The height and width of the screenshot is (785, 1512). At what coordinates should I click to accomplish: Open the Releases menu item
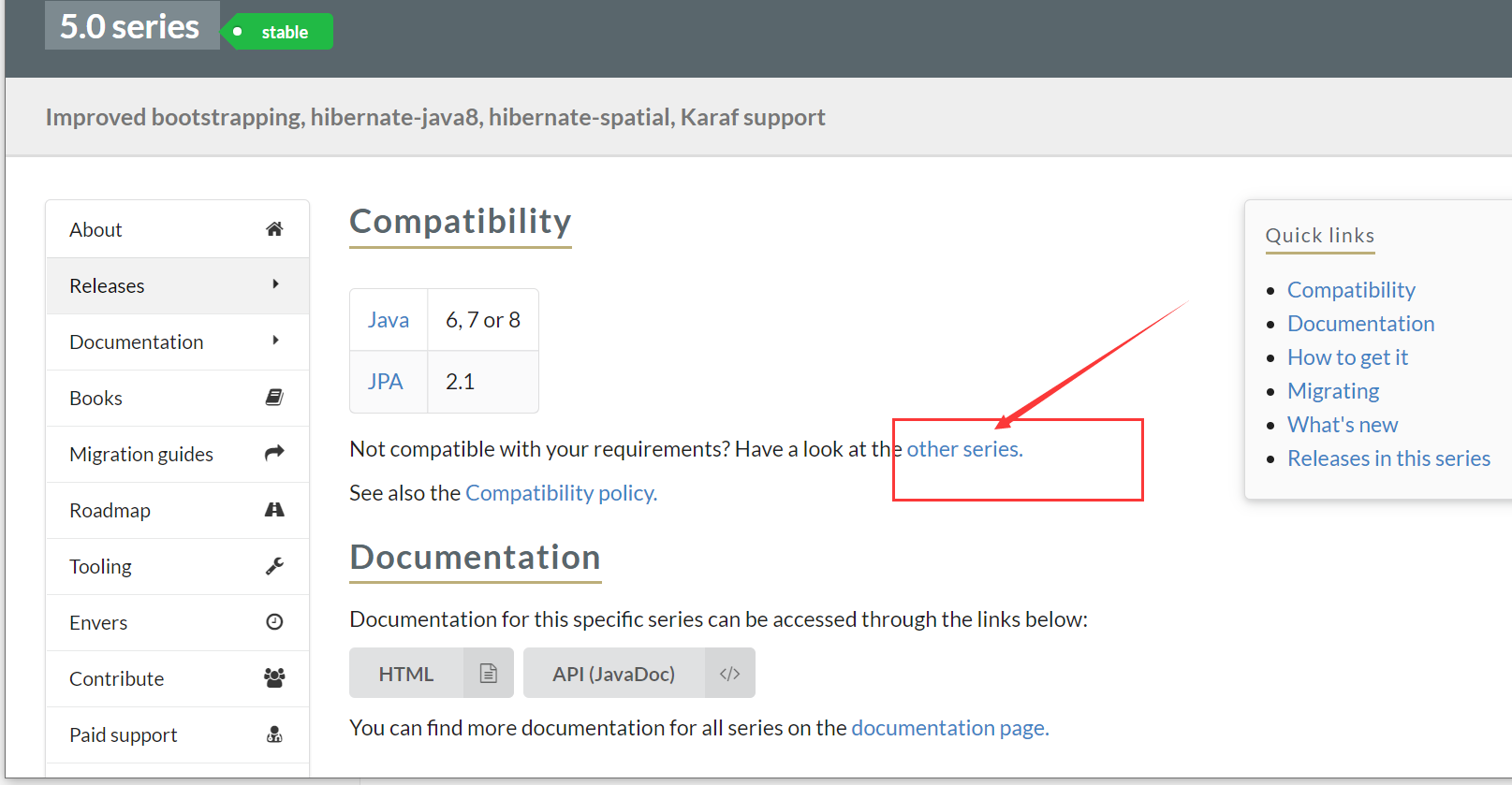[x=177, y=285]
